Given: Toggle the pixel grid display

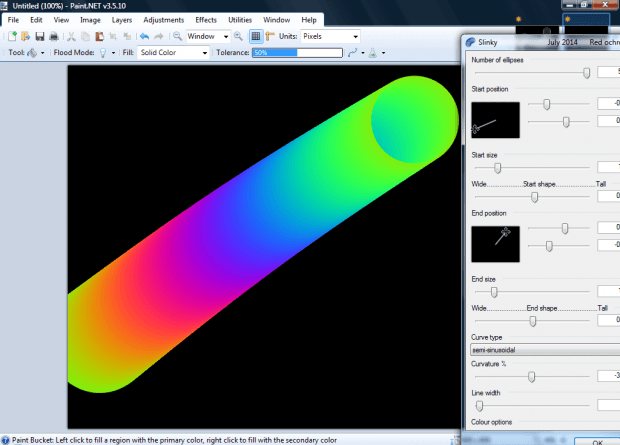Looking at the screenshot, I should (256, 36).
